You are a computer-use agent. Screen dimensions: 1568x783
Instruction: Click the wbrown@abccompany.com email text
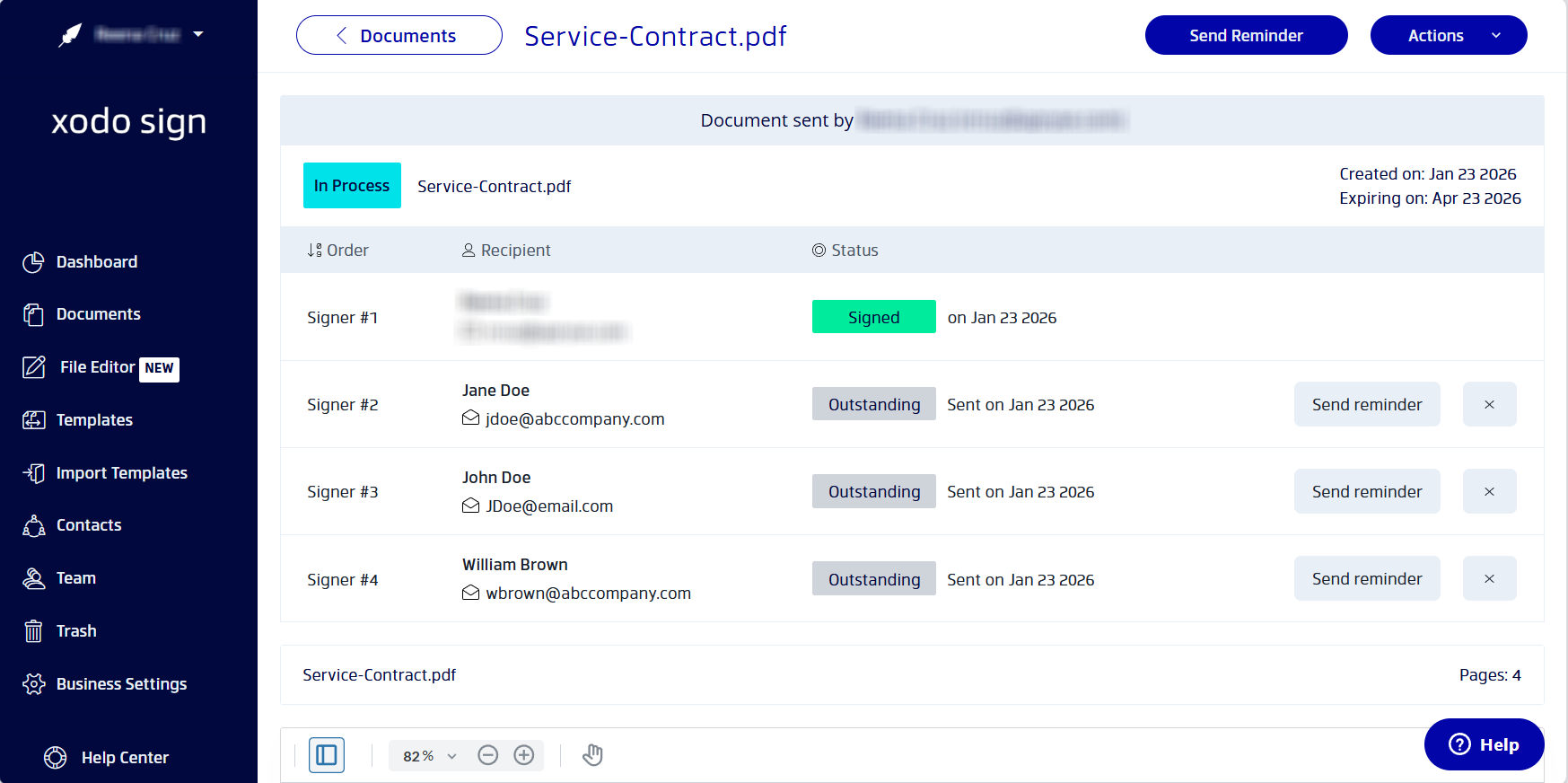point(589,593)
